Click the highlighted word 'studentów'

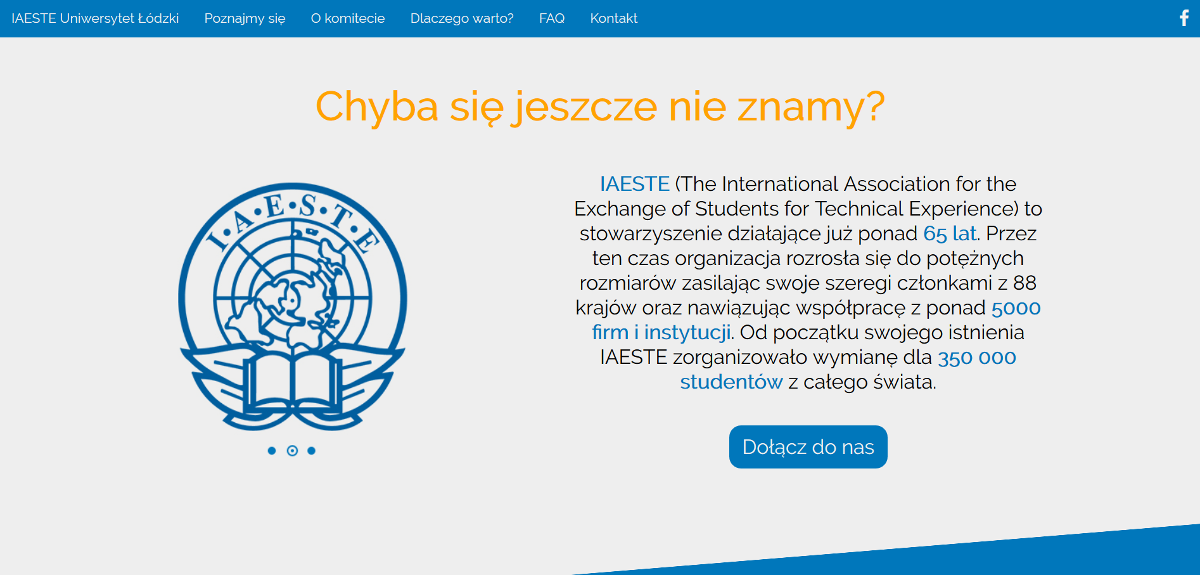[731, 382]
